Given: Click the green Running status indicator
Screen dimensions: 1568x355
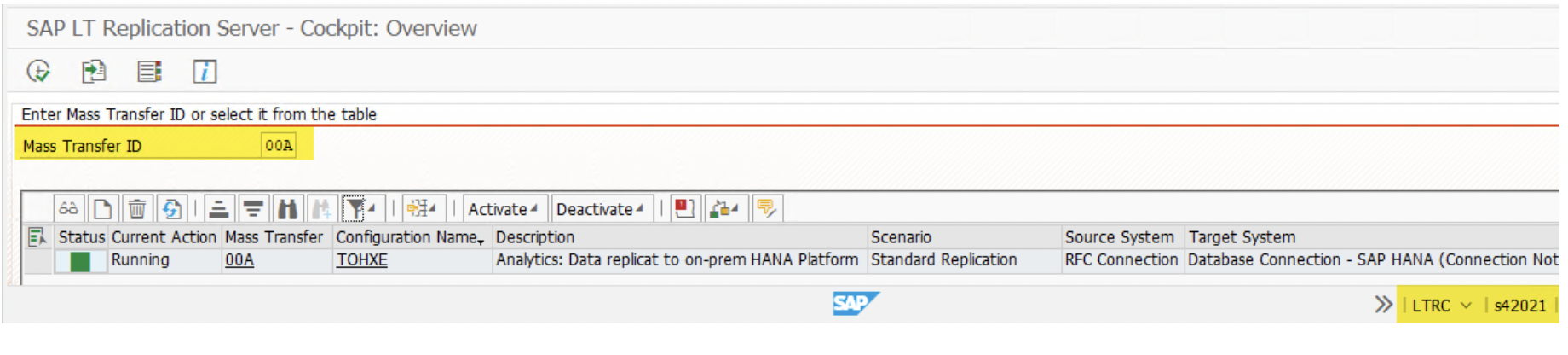Looking at the screenshot, I should pos(80,261).
